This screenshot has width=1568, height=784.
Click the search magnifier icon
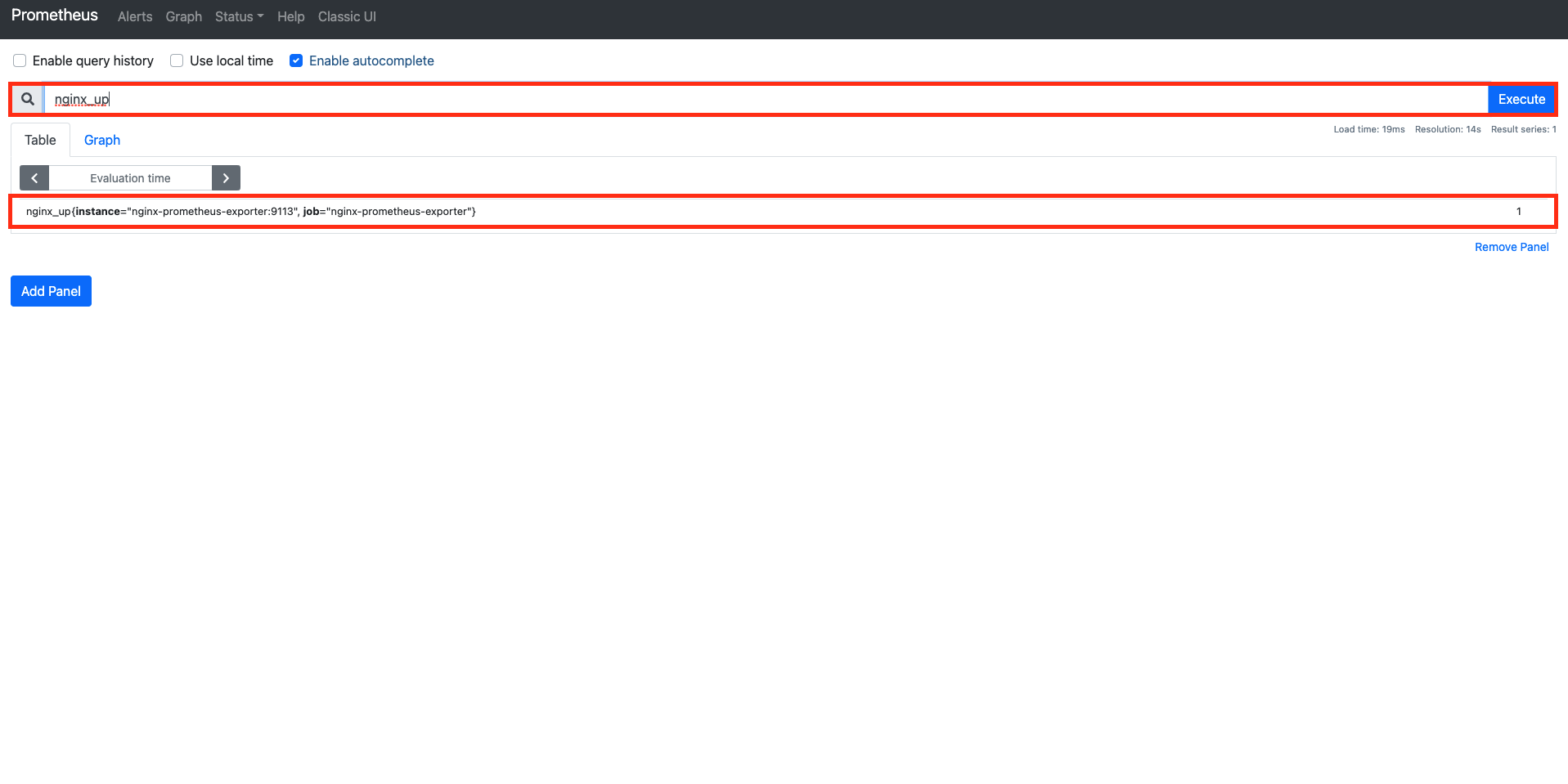28,99
